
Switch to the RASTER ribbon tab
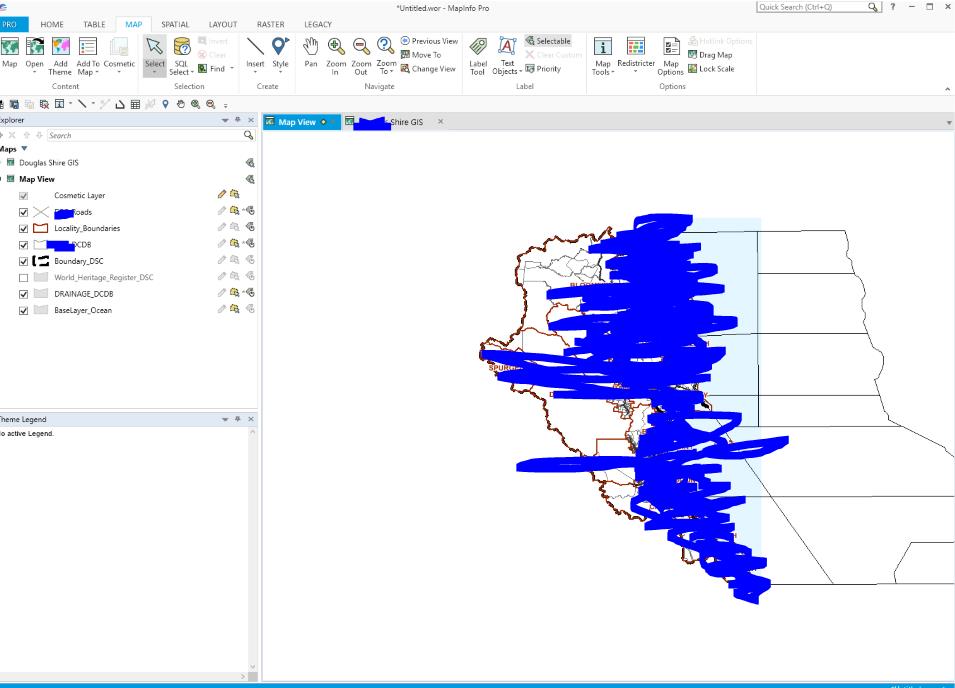pyautogui.click(x=270, y=24)
